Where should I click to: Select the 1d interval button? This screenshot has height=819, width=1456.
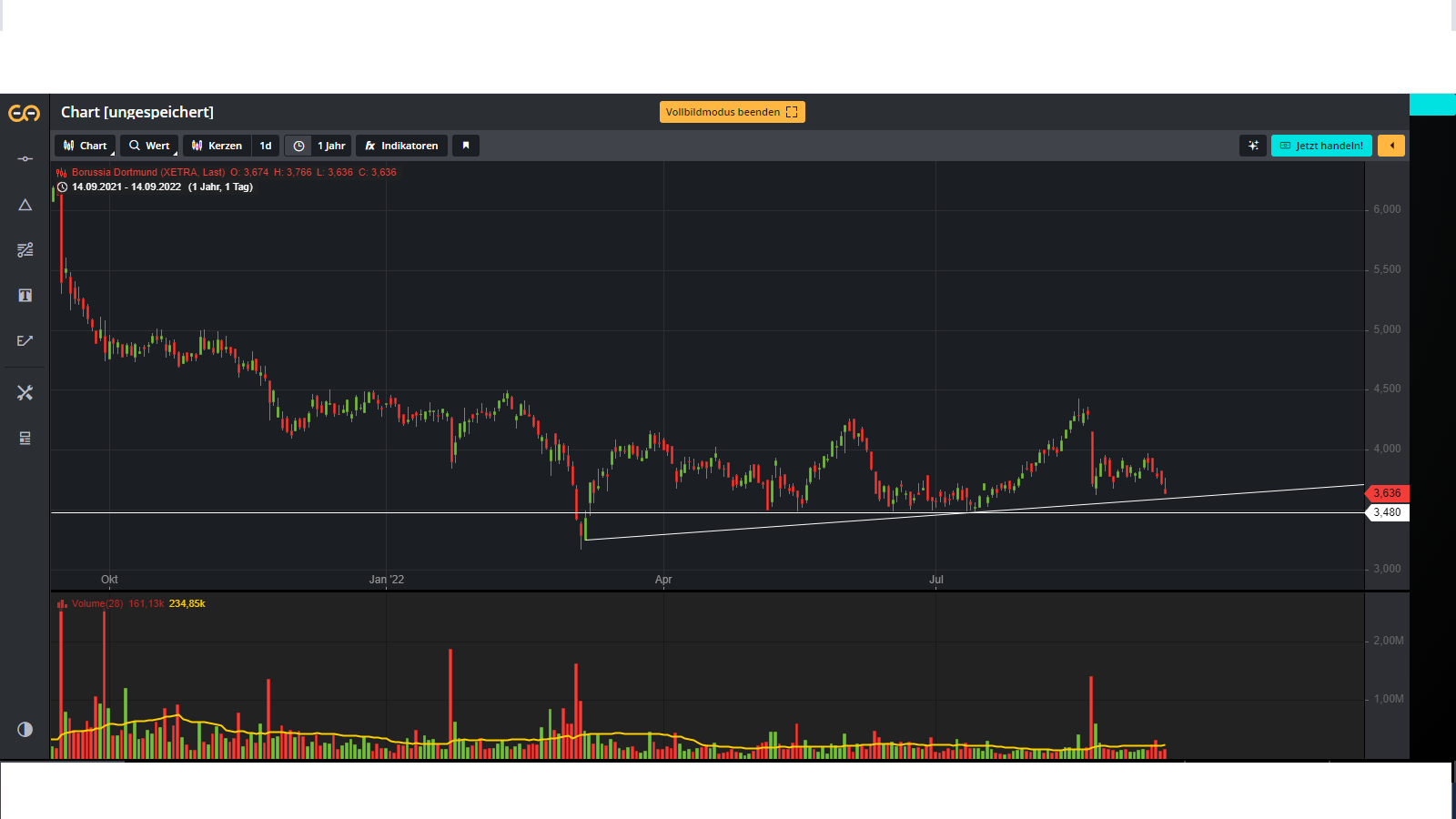pyautogui.click(x=266, y=146)
